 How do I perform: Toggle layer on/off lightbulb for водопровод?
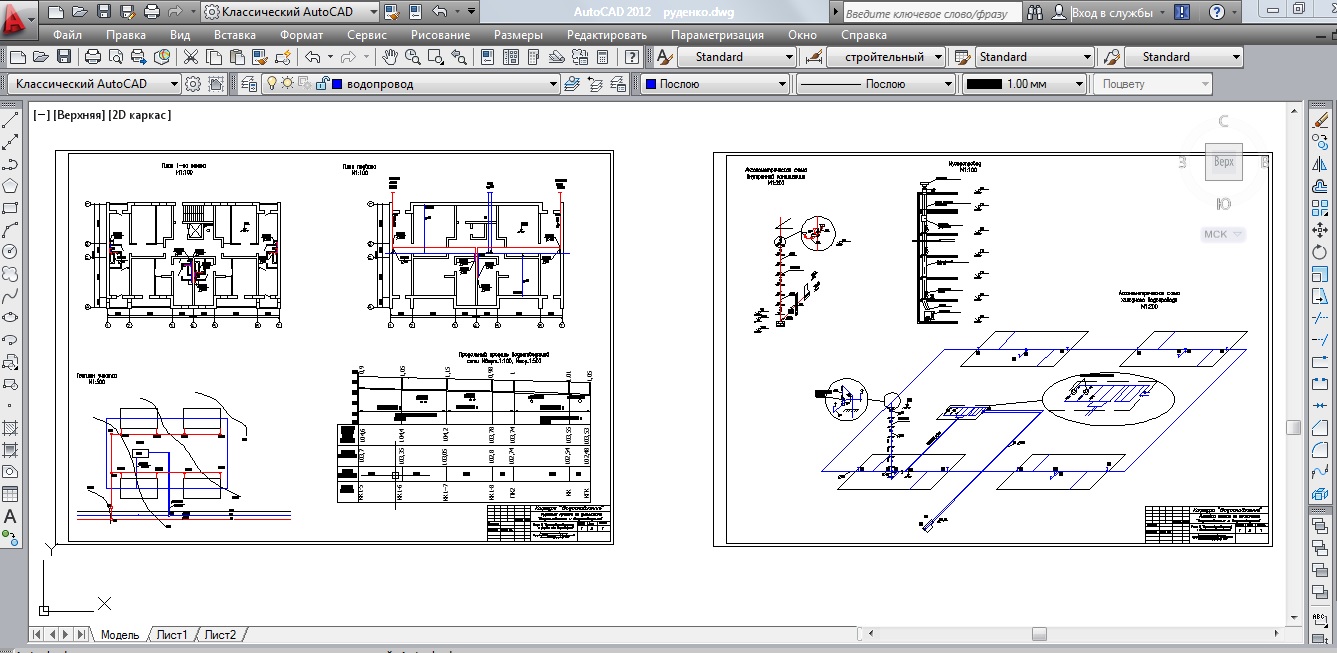[271, 84]
